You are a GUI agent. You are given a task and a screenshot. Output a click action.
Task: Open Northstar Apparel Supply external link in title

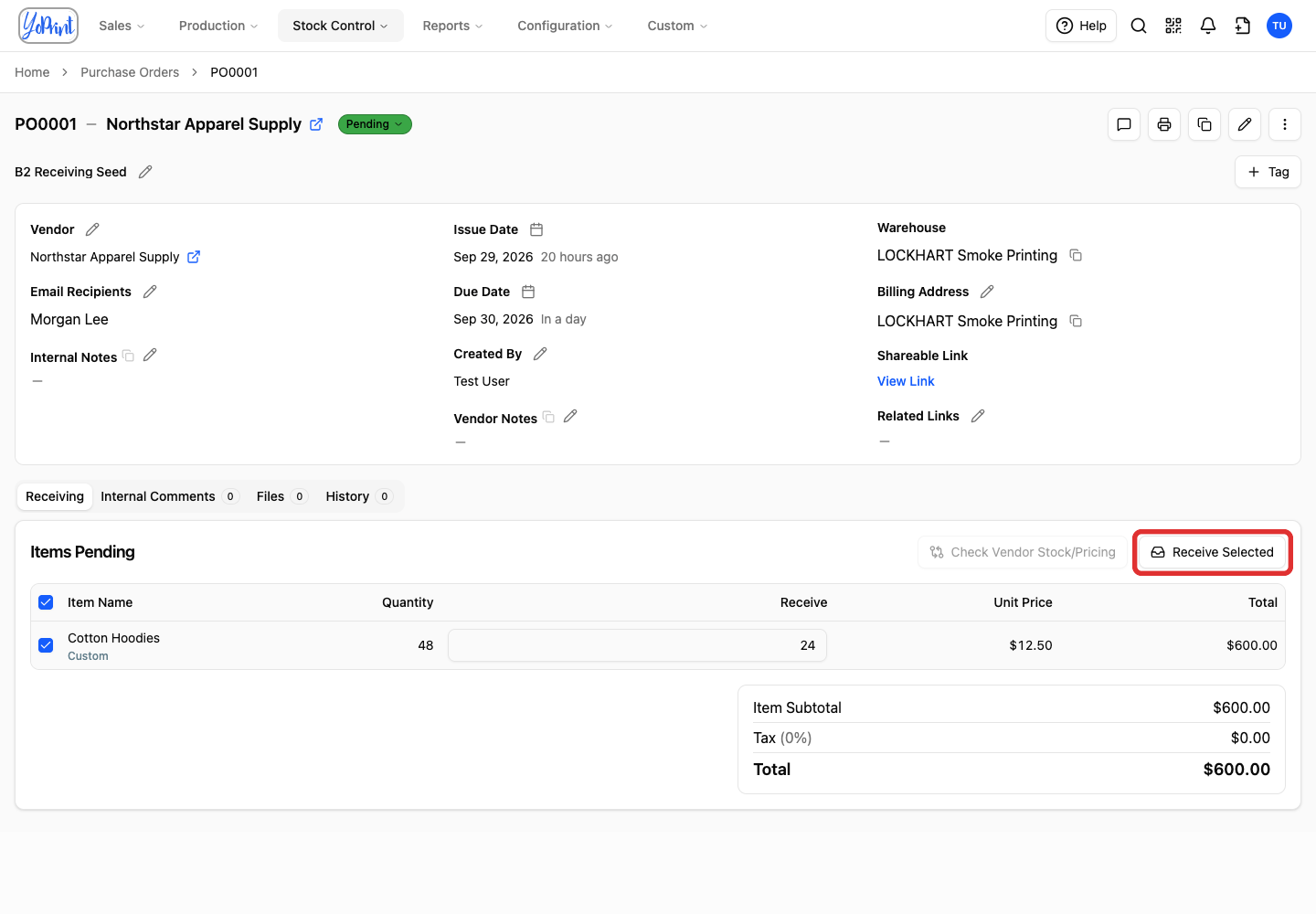[x=316, y=124]
